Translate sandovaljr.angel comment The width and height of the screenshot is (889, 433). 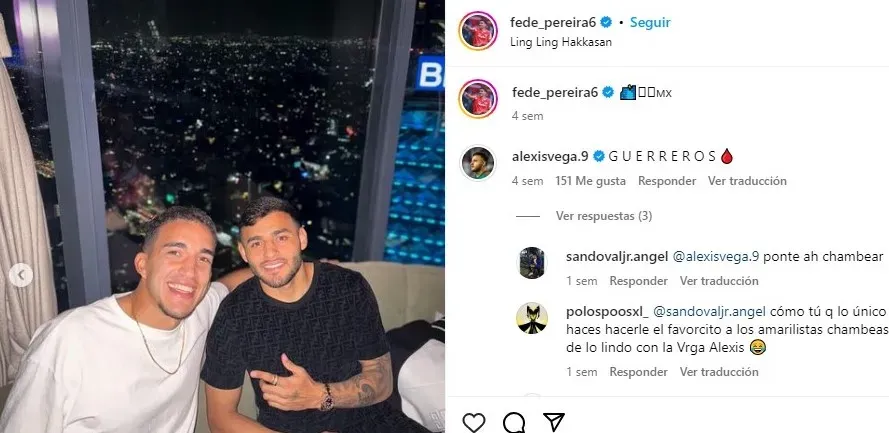tap(719, 281)
